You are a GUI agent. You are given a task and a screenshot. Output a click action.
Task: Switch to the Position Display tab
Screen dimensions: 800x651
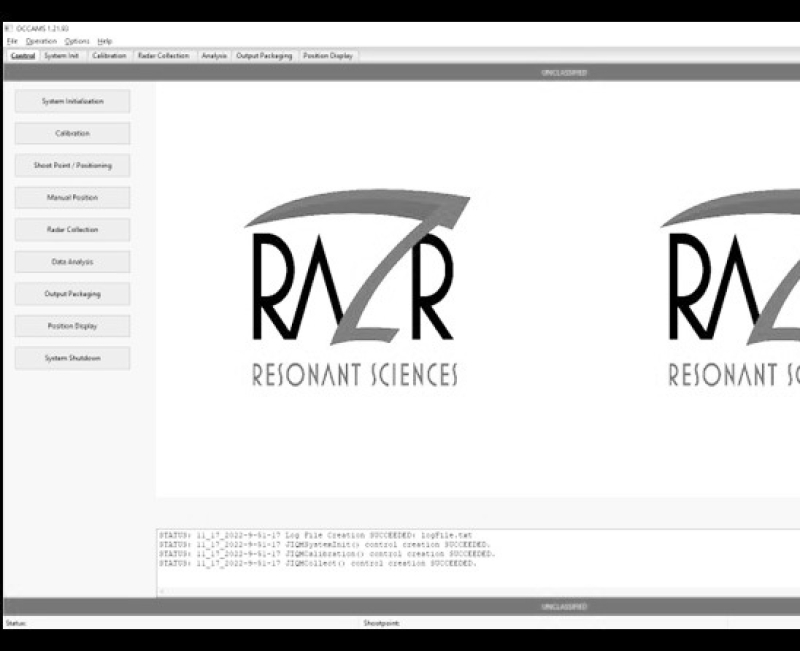[x=328, y=56]
